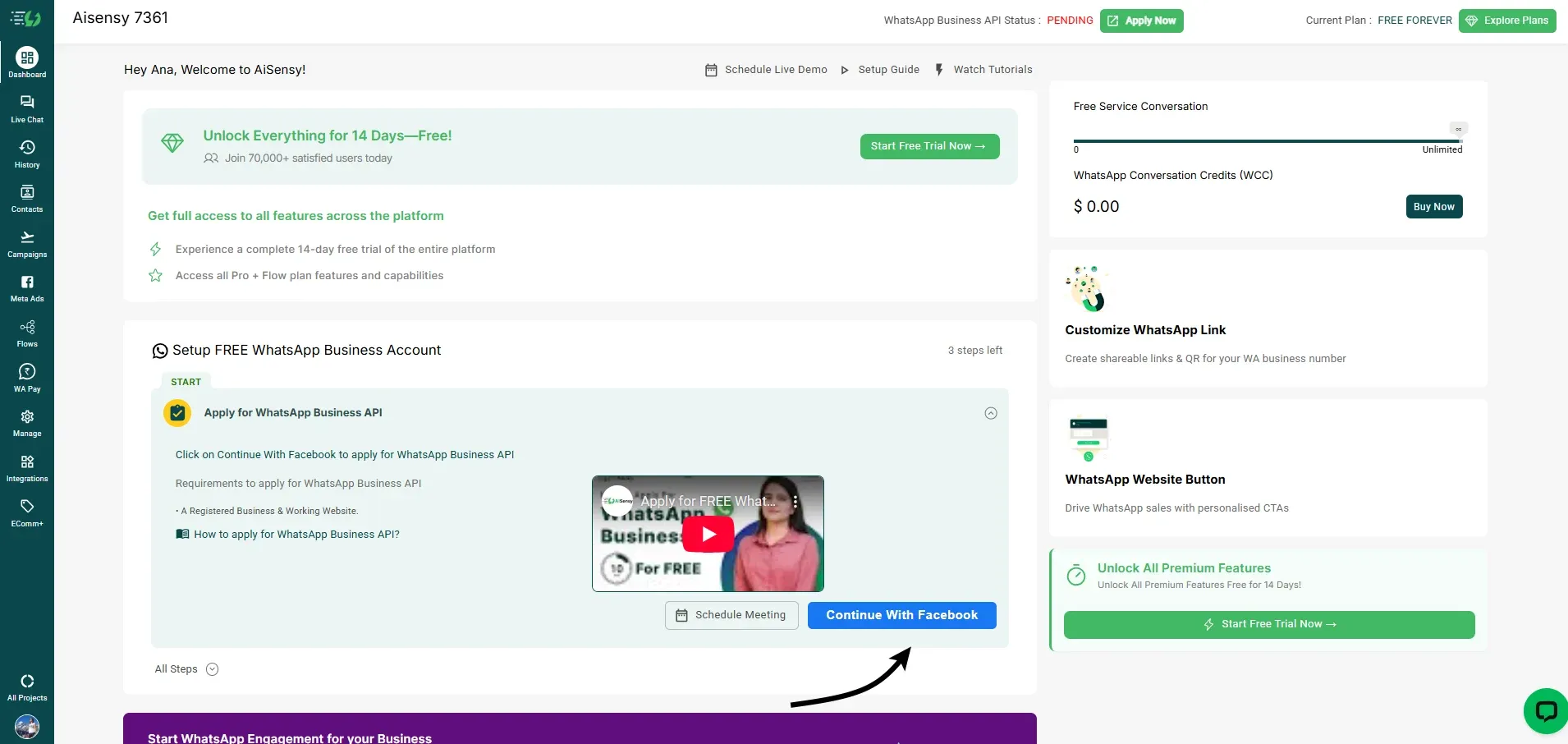The image size is (1568, 744).
Task: Open How to apply for WhatsApp Business API link
Action: pyautogui.click(x=287, y=535)
